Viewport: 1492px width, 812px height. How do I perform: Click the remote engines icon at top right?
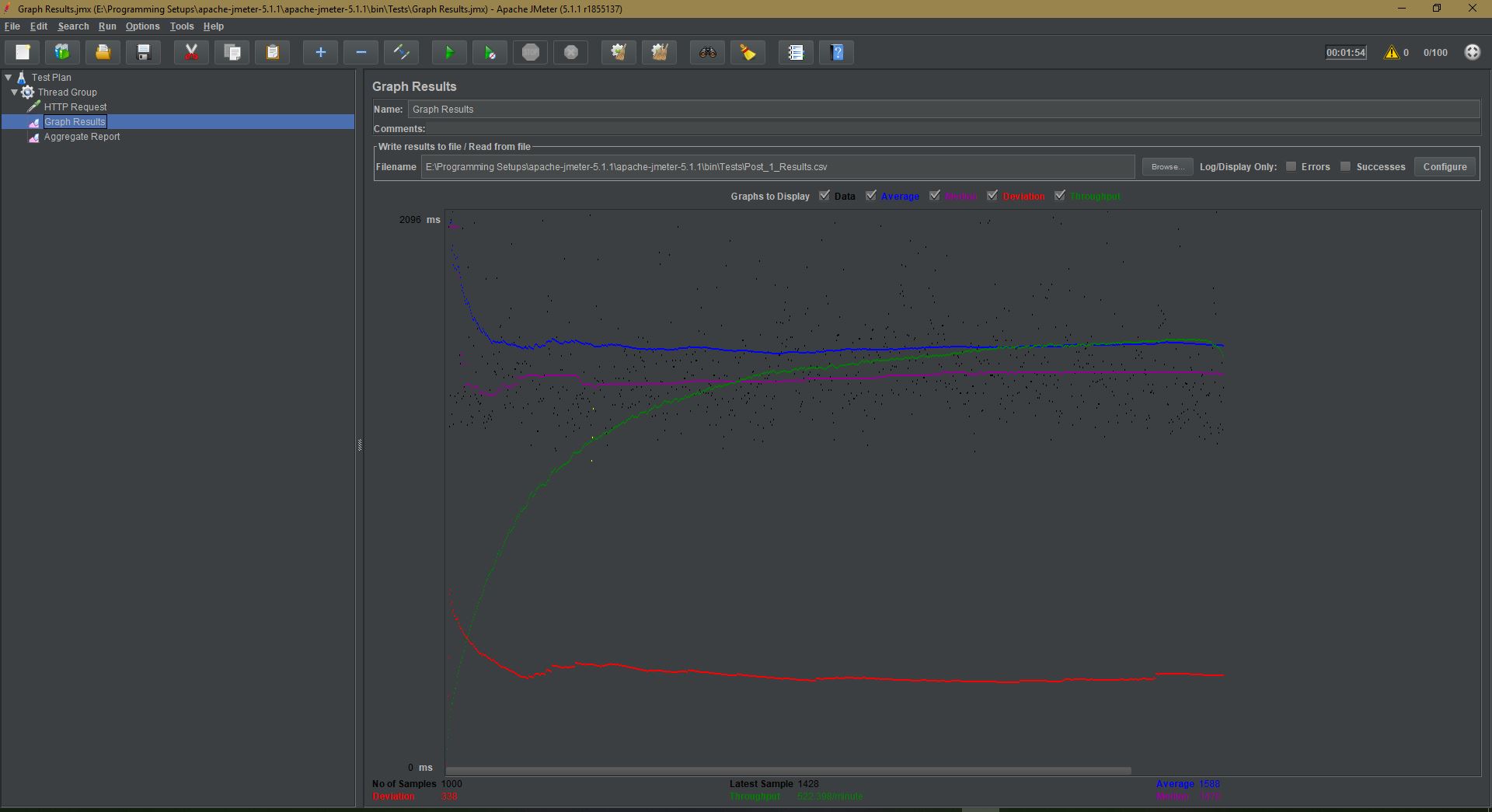click(1472, 52)
